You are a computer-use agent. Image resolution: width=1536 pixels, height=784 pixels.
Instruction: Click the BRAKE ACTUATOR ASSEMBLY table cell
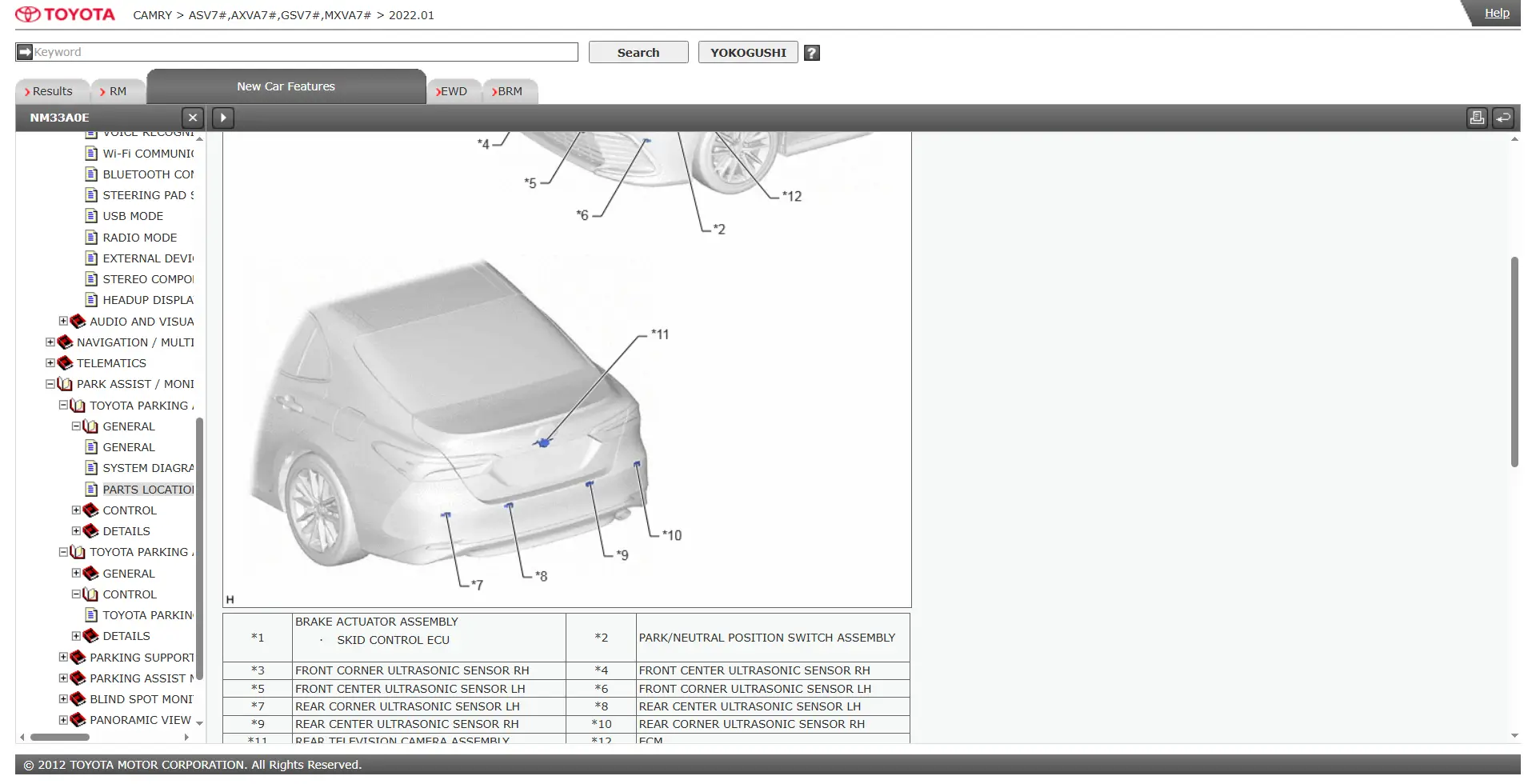point(429,638)
